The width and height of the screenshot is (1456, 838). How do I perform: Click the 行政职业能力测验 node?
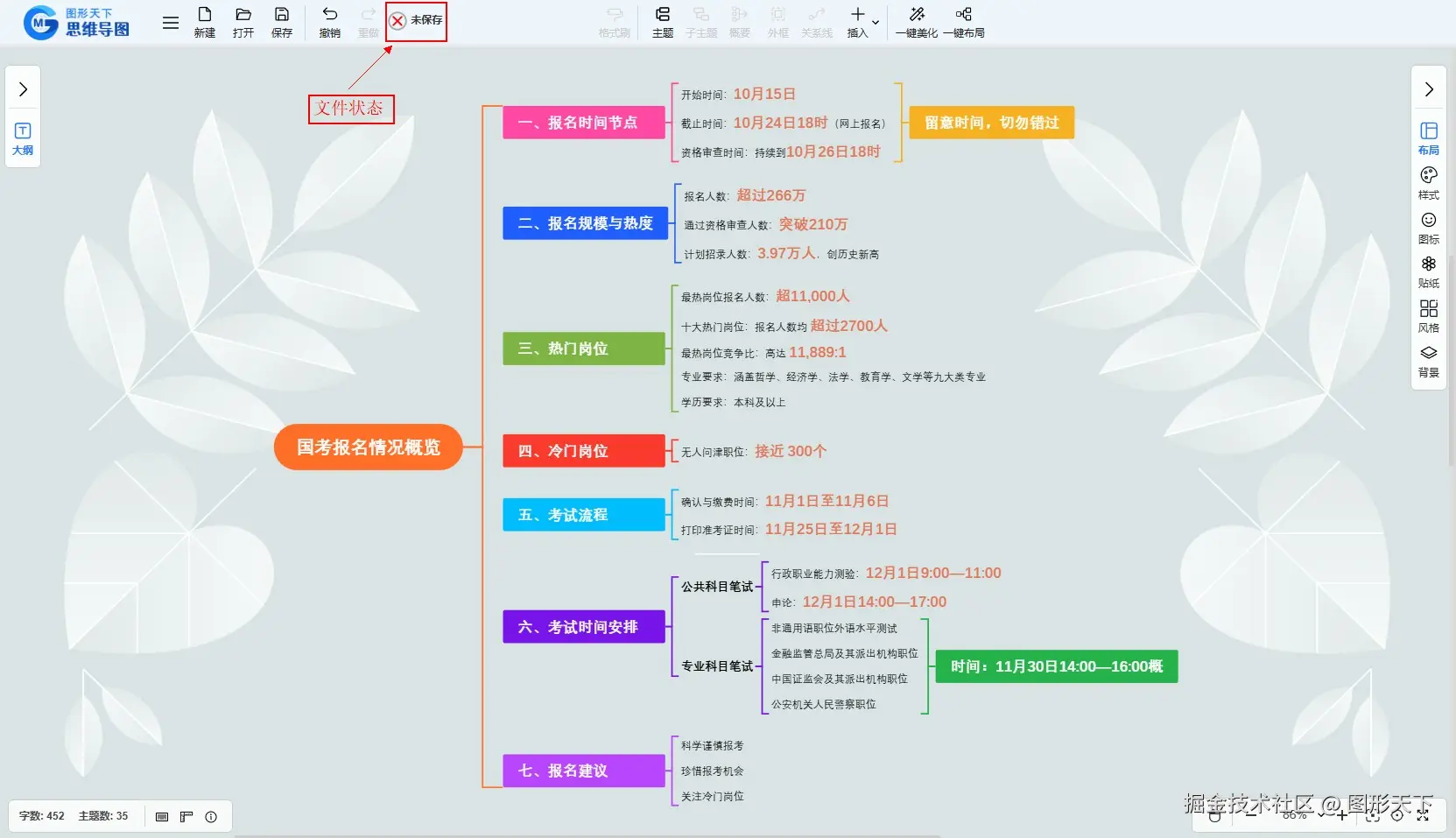click(x=886, y=573)
